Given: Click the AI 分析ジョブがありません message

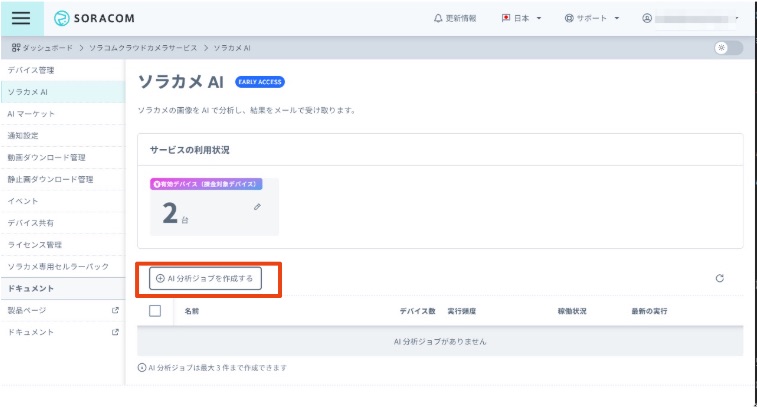Looking at the screenshot, I should [440, 342].
